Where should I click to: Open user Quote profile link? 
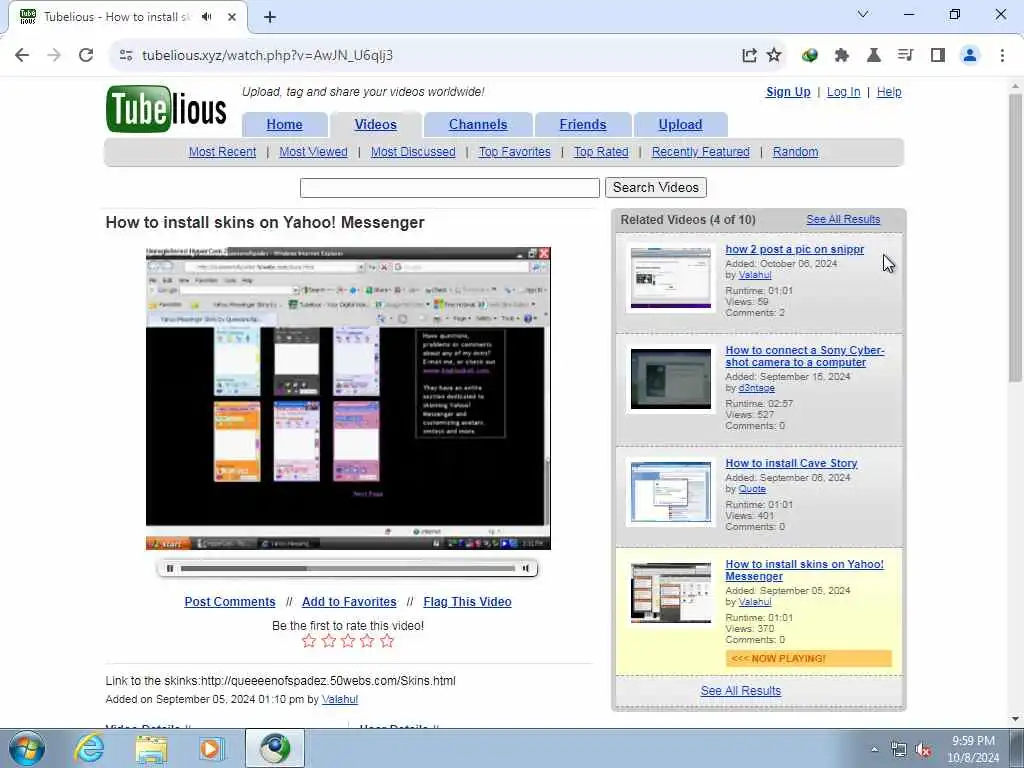pyautogui.click(x=752, y=489)
